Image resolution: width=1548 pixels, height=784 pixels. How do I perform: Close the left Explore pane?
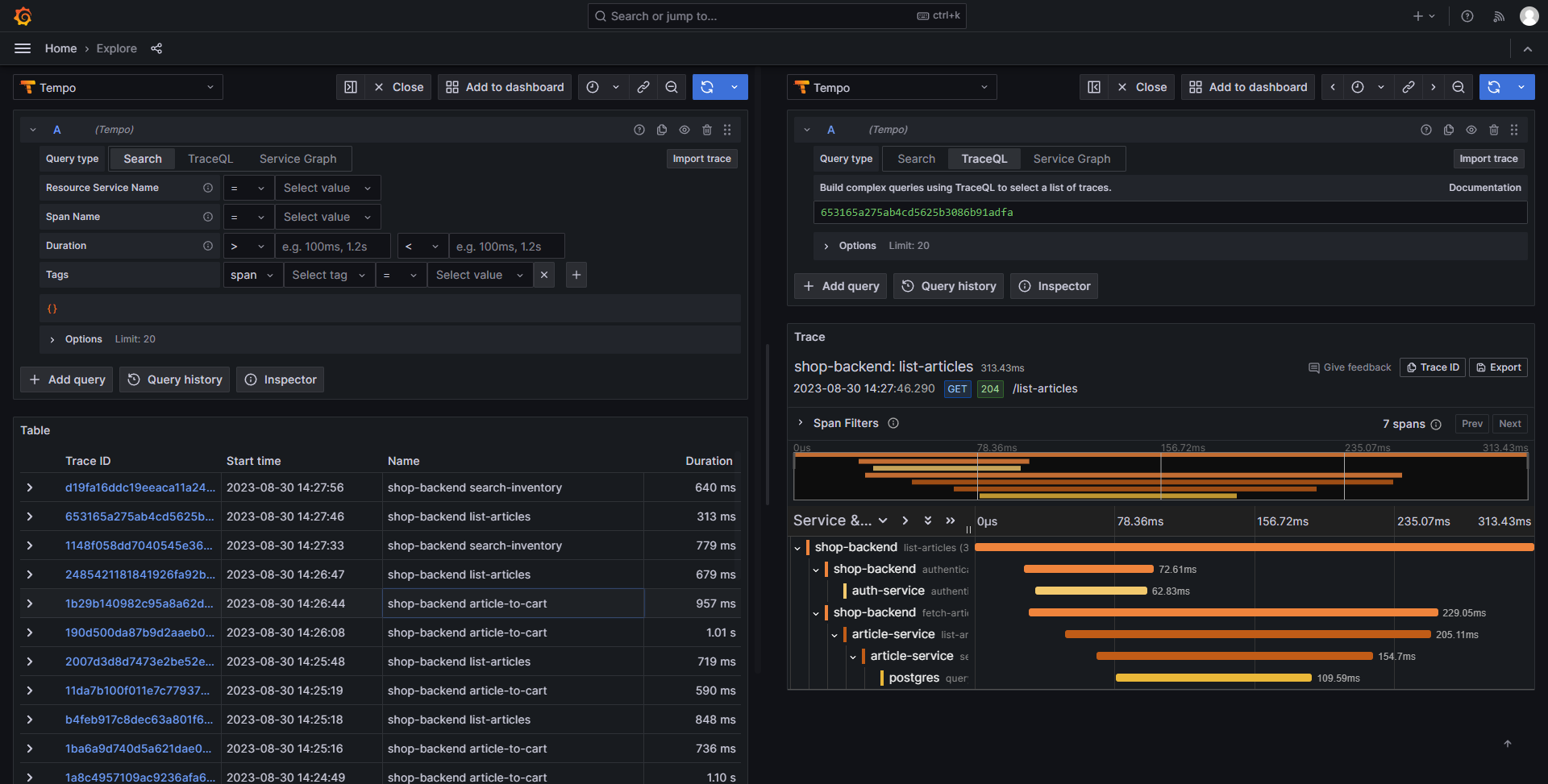coord(398,87)
